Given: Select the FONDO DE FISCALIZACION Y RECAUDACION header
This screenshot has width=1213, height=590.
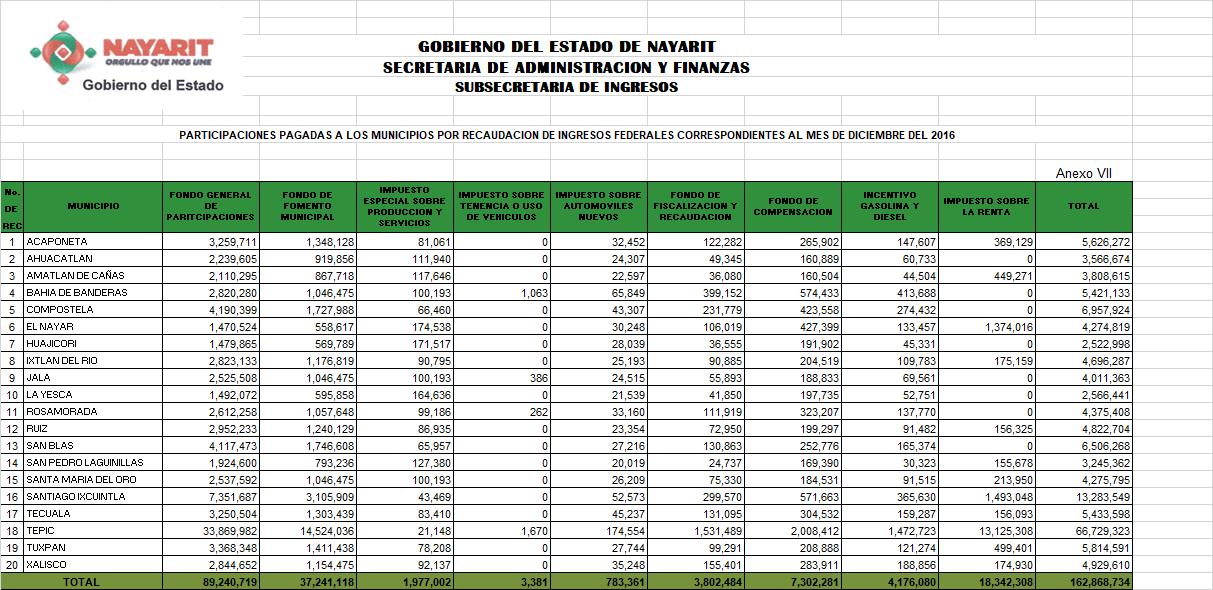Looking at the screenshot, I should point(696,206).
